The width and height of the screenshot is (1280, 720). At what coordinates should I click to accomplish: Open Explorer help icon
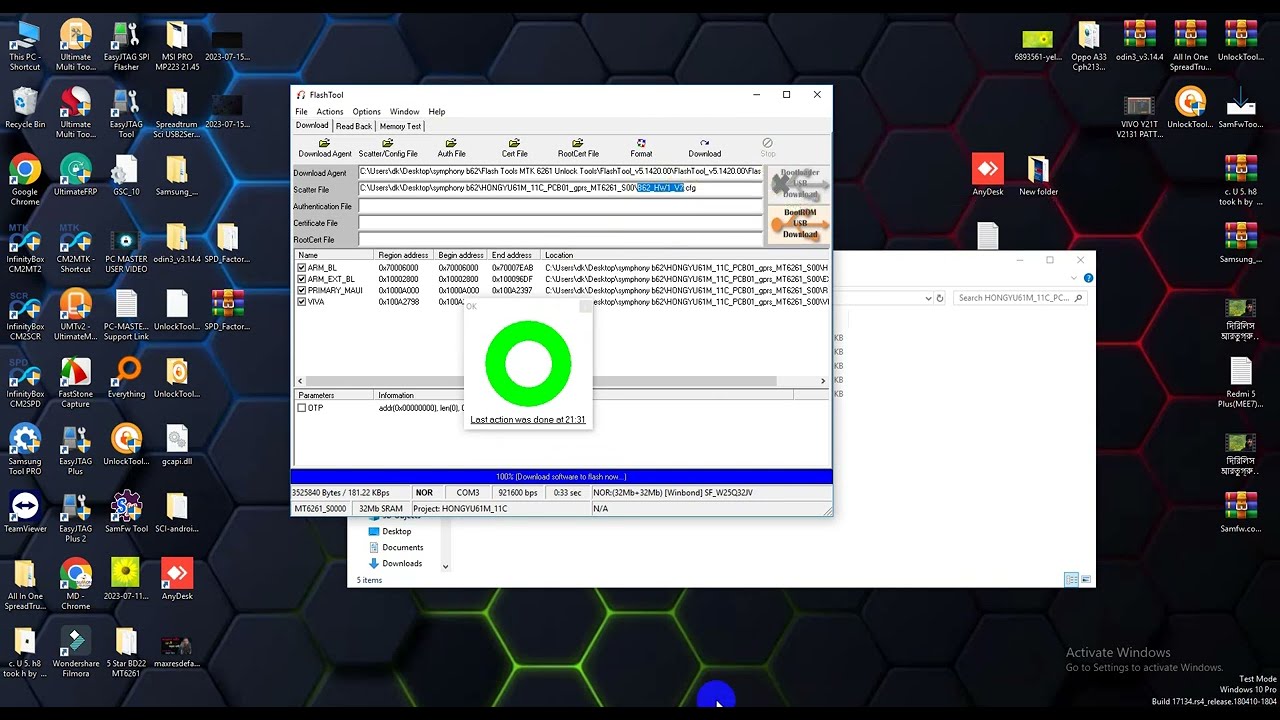click(1088, 278)
